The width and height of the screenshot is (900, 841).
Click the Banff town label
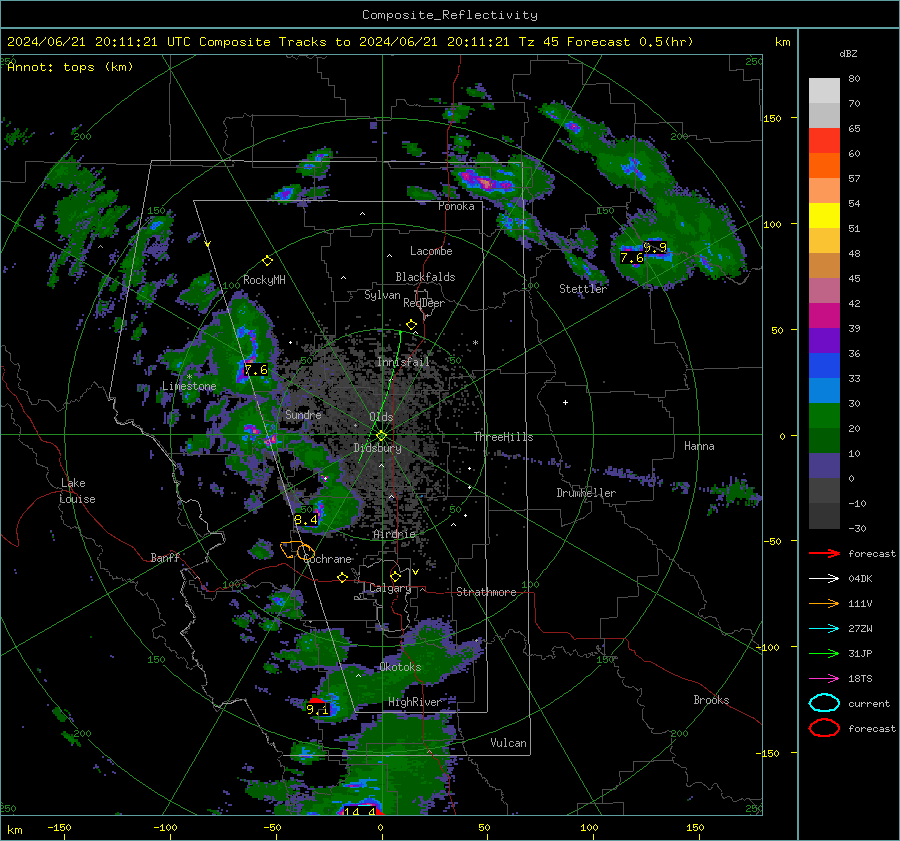pos(165,557)
